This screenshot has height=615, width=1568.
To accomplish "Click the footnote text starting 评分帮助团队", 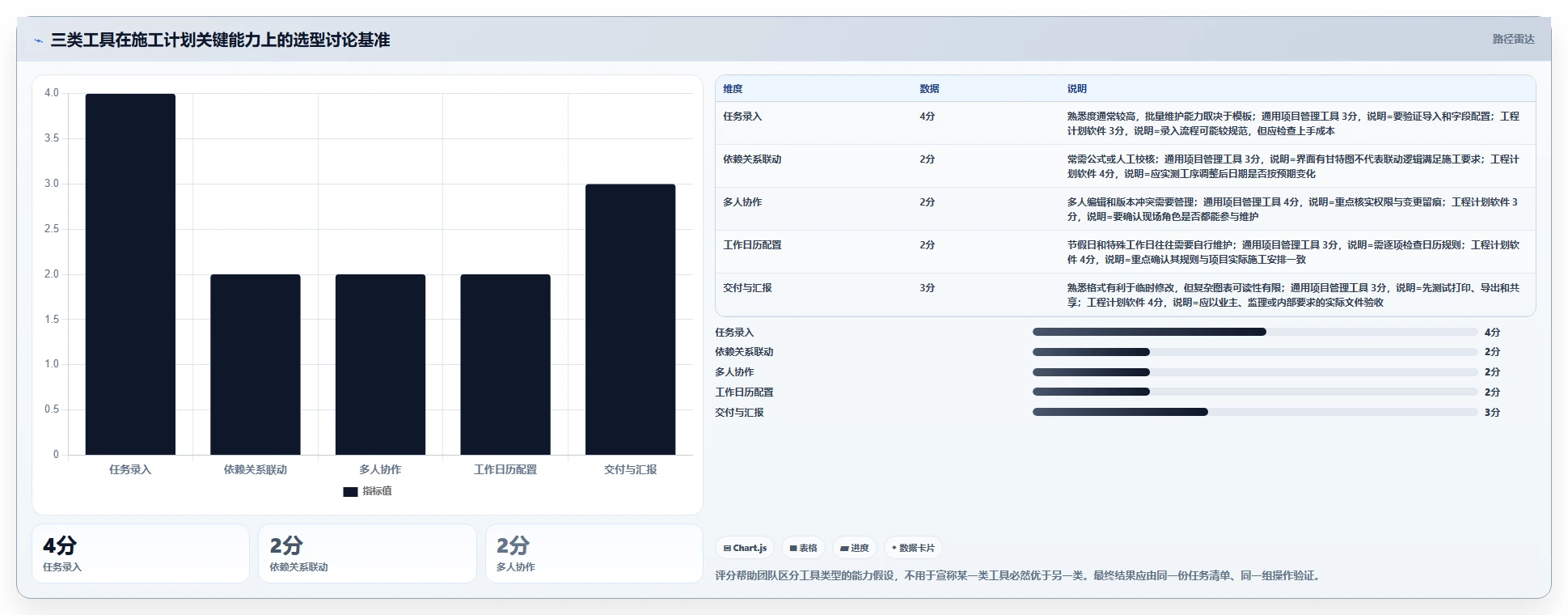I will point(1019,576).
